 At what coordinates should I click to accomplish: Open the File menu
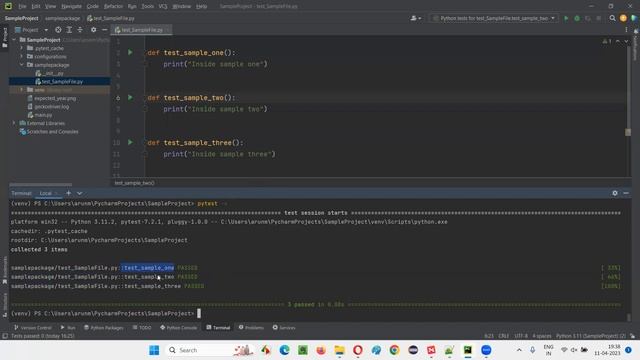click(x=22, y=6)
